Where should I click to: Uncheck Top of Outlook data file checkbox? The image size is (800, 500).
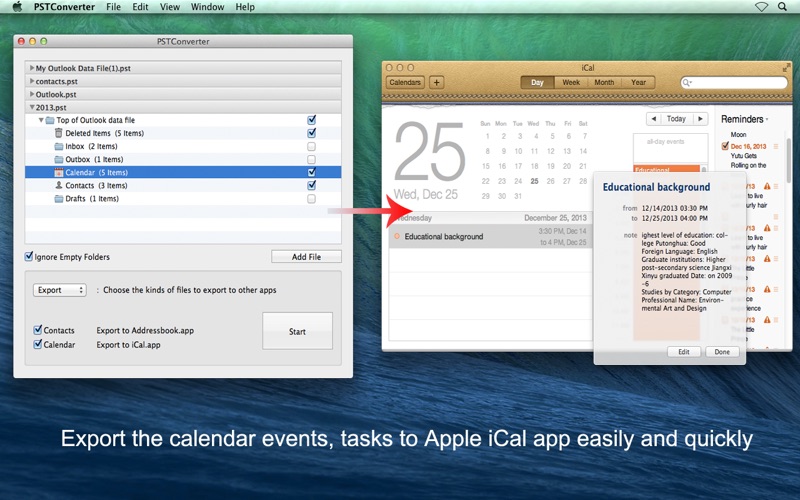click(311, 120)
